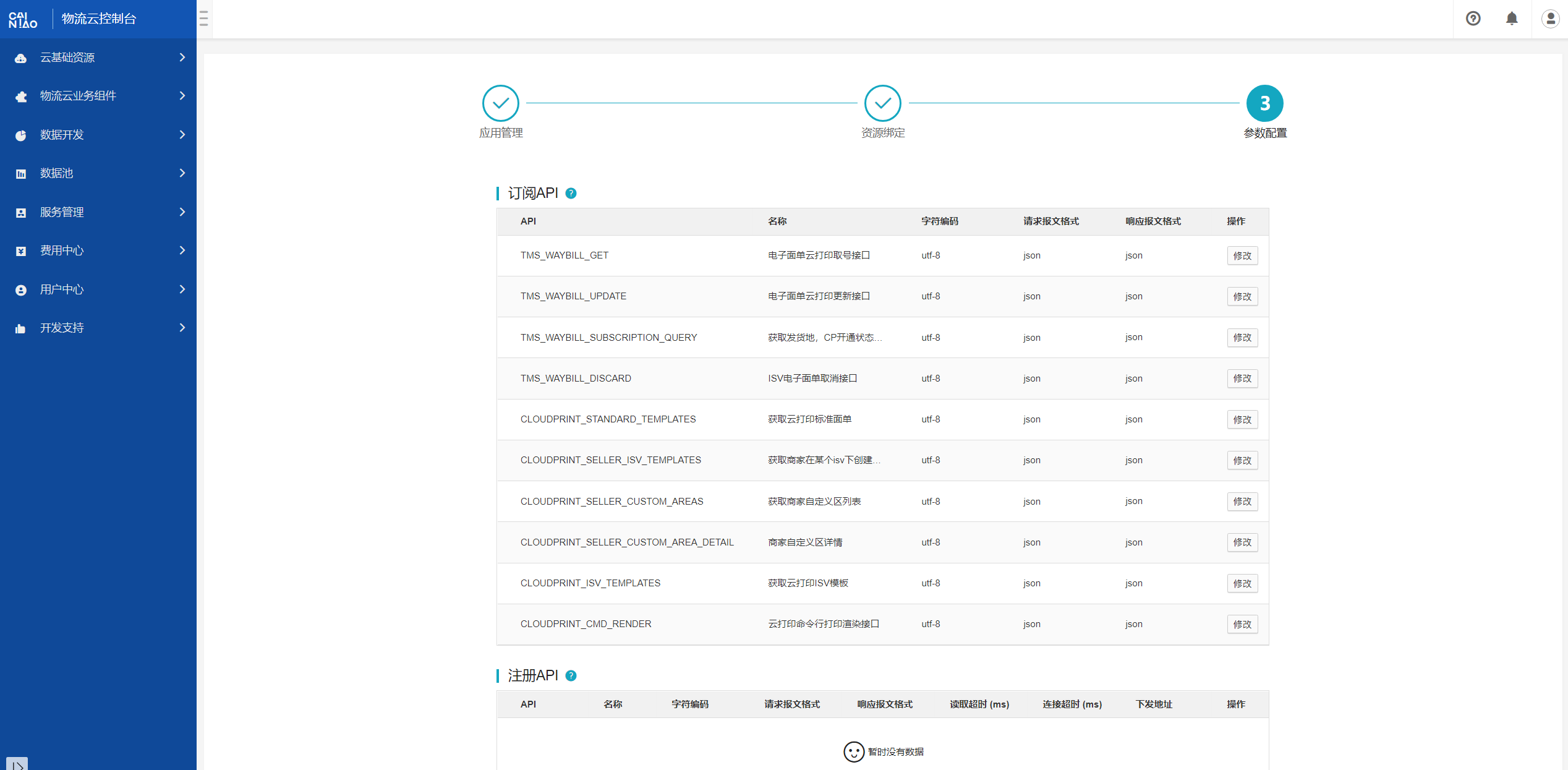
Task: Click 修改 for TMS_WAYBILL_GET row
Action: click(x=1242, y=256)
